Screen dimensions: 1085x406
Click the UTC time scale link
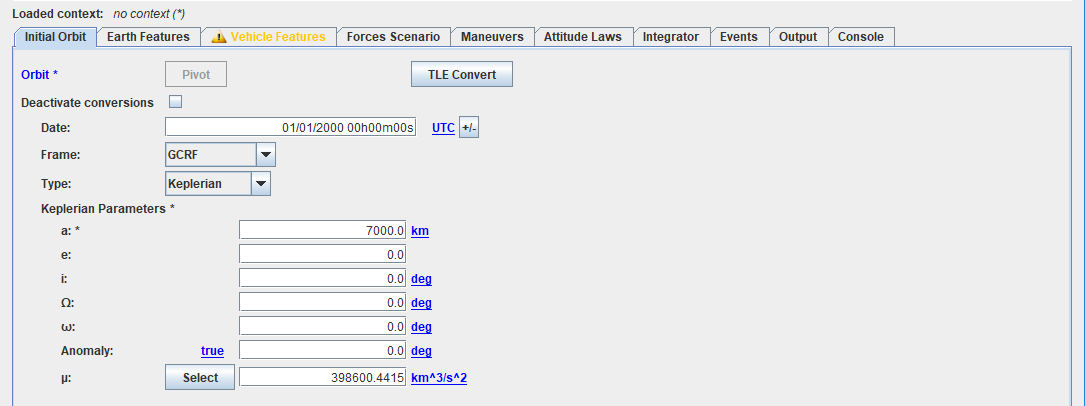pyautogui.click(x=443, y=128)
